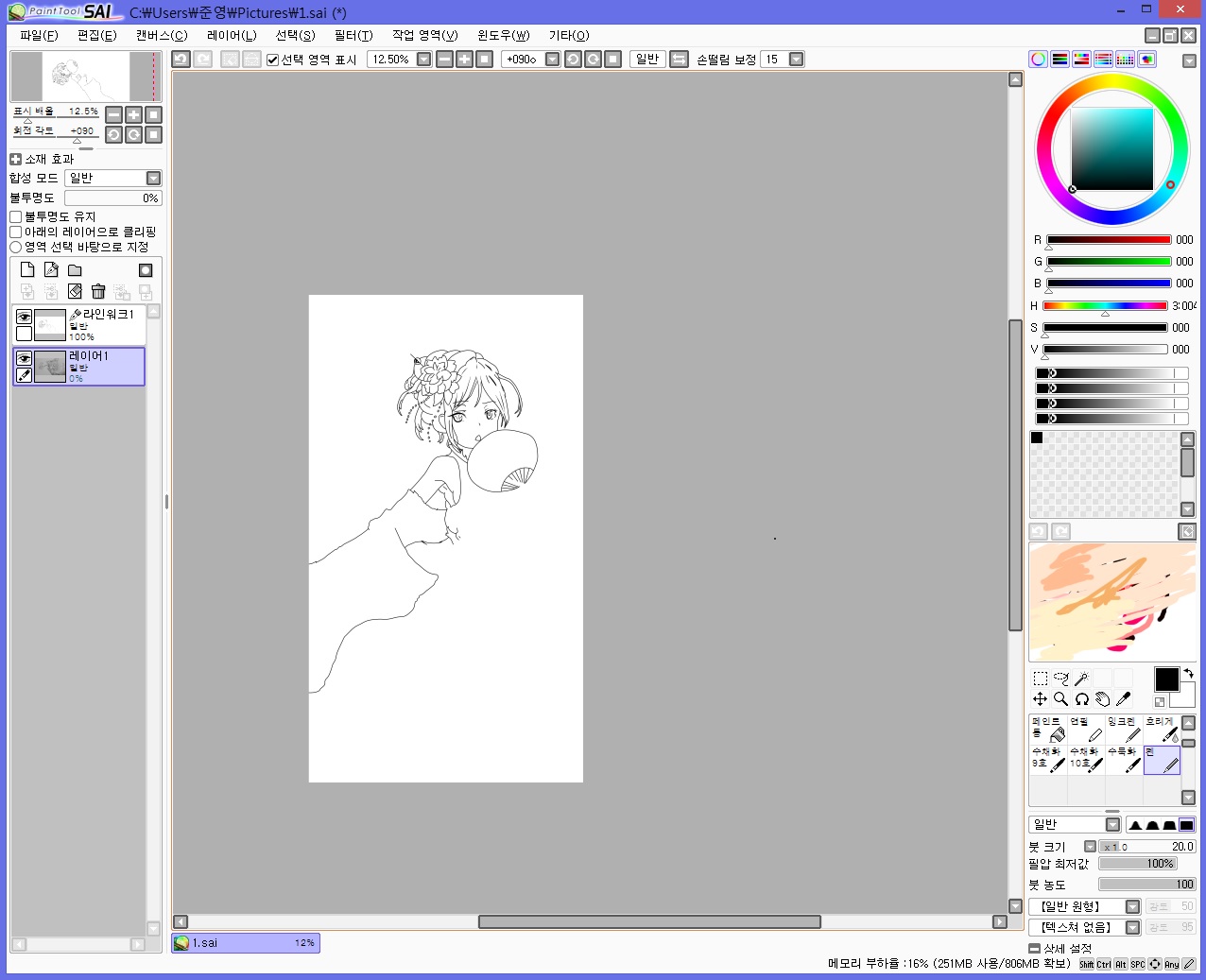The width and height of the screenshot is (1206, 980).
Task: Open the 손떨림 보정 stabilizer dropdown
Action: point(796,60)
